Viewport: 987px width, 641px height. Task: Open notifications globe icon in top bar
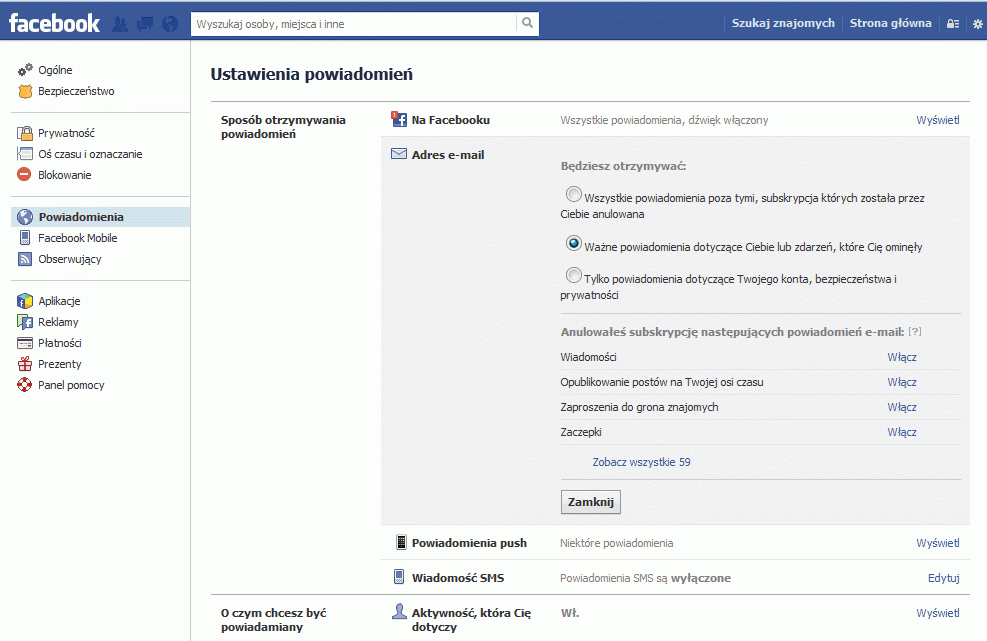click(x=170, y=24)
